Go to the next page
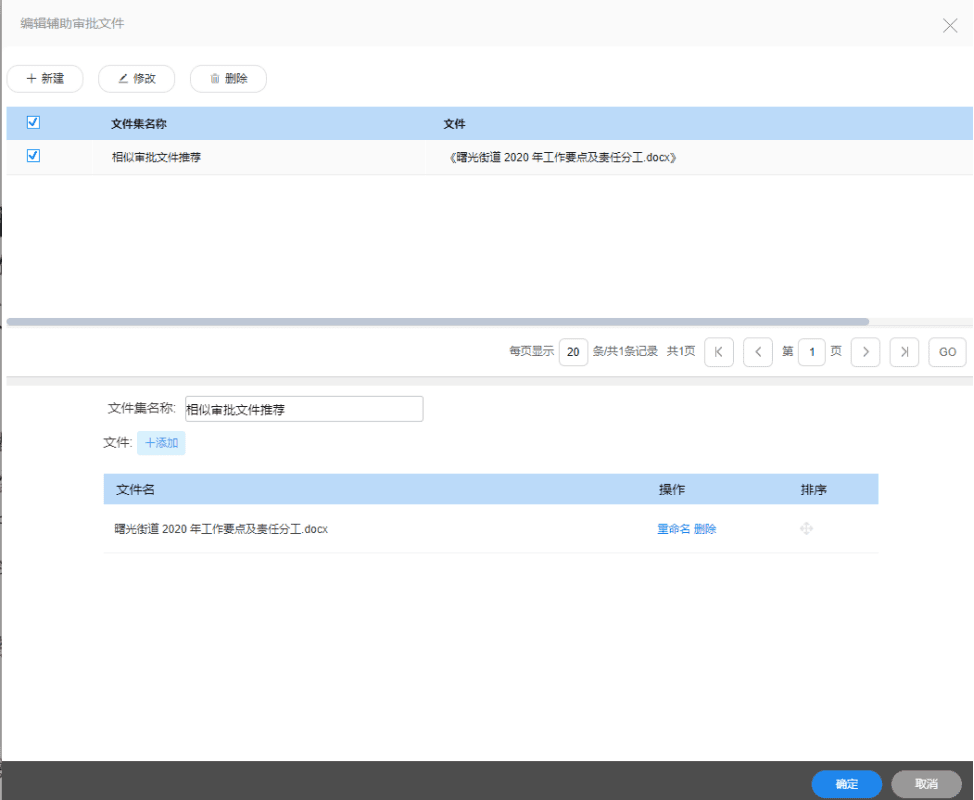The image size is (974, 800). click(x=865, y=352)
